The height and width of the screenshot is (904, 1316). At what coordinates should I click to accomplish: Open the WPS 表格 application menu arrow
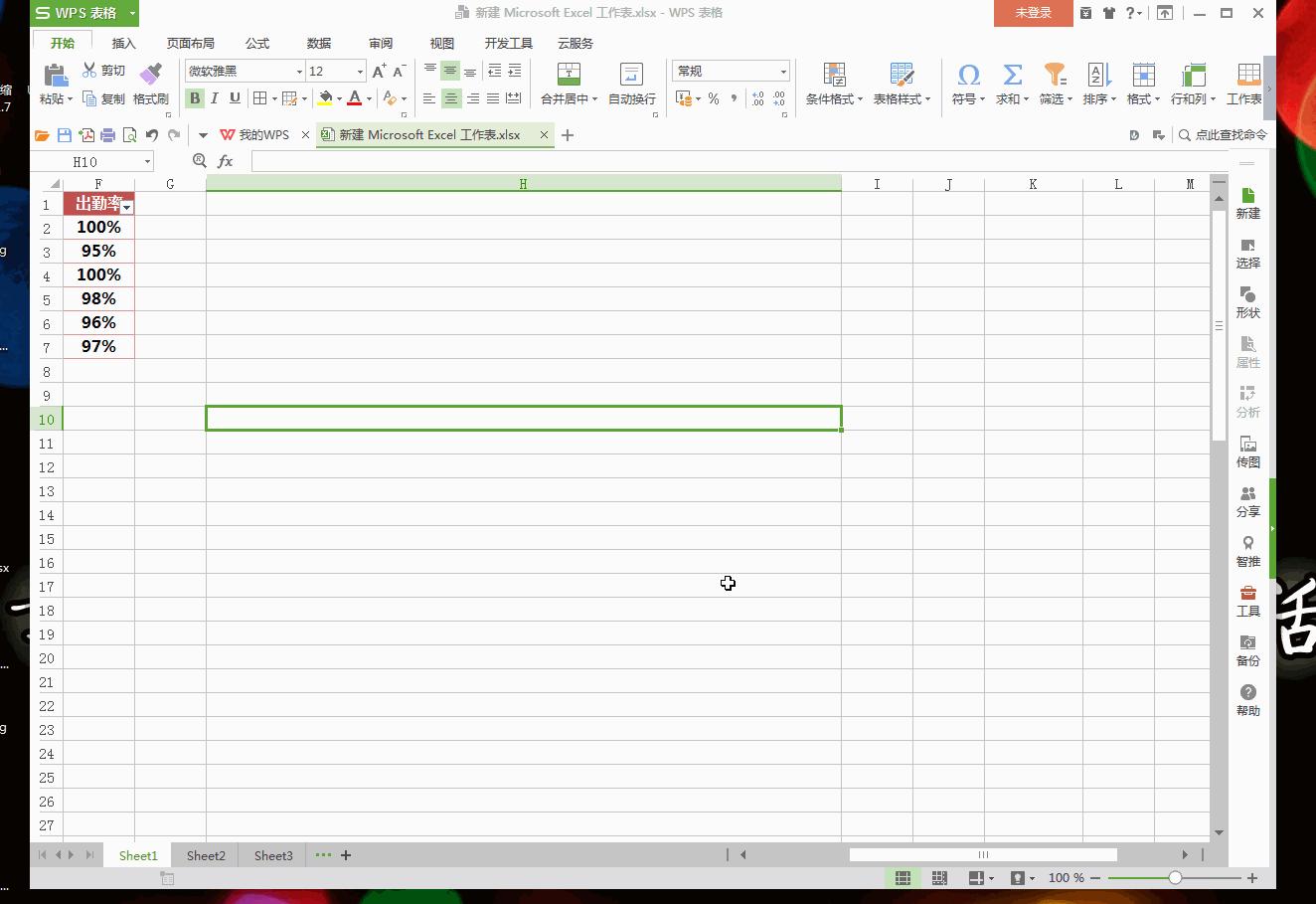pos(132,13)
